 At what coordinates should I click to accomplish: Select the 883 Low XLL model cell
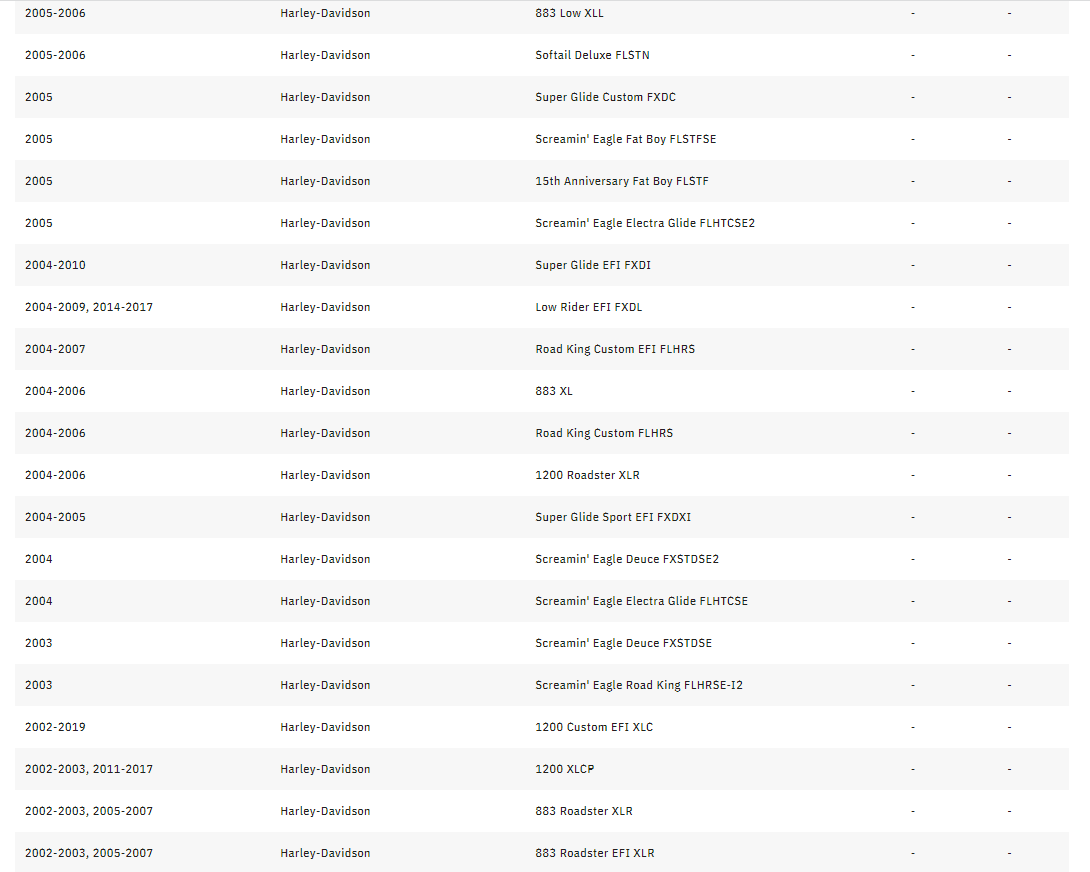pyautogui.click(x=569, y=13)
